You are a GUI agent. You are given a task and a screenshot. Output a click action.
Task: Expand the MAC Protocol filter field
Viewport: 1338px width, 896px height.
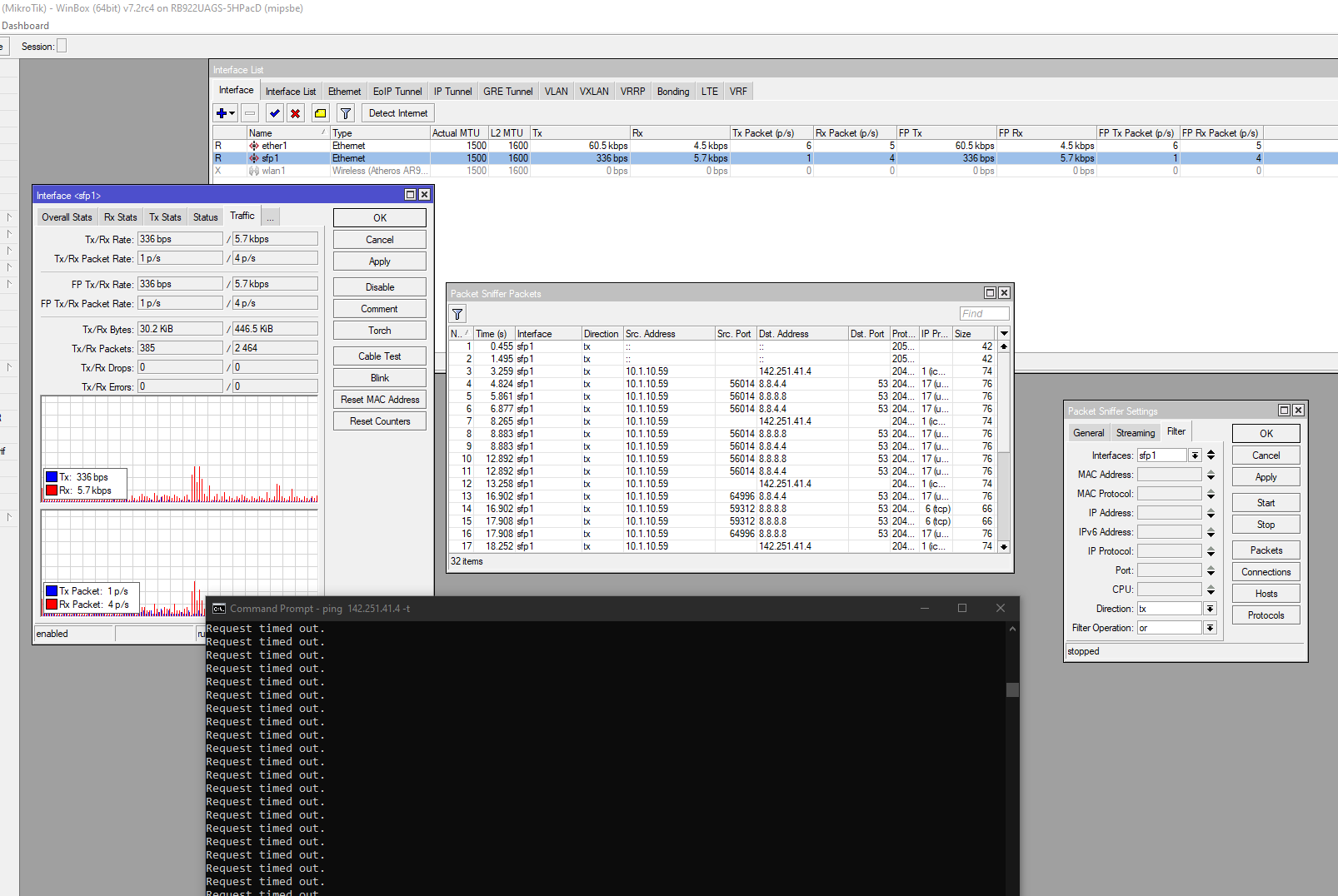coord(1211,494)
